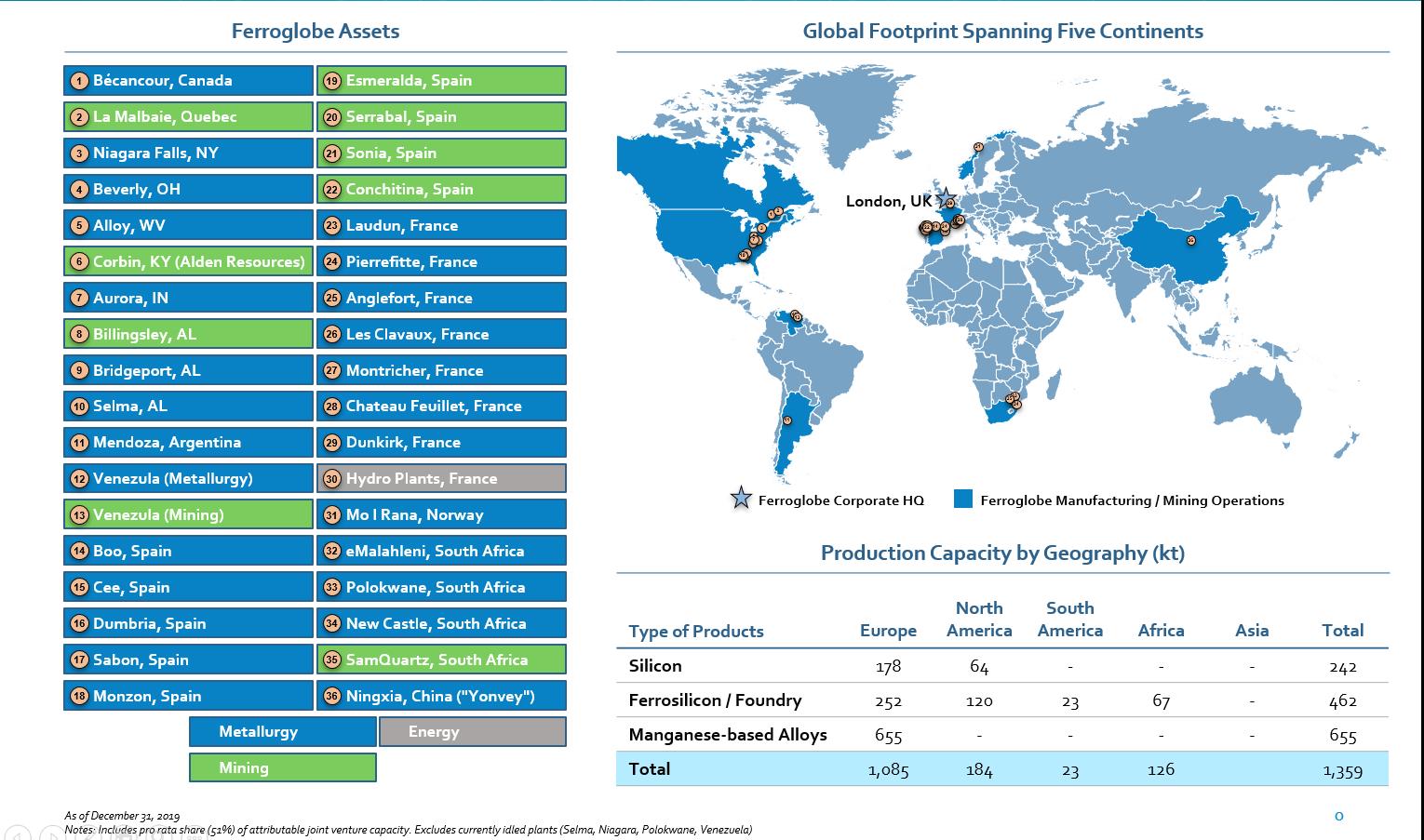Select the Norway marker on the map
The width and height of the screenshot is (1424, 840).
[978, 147]
